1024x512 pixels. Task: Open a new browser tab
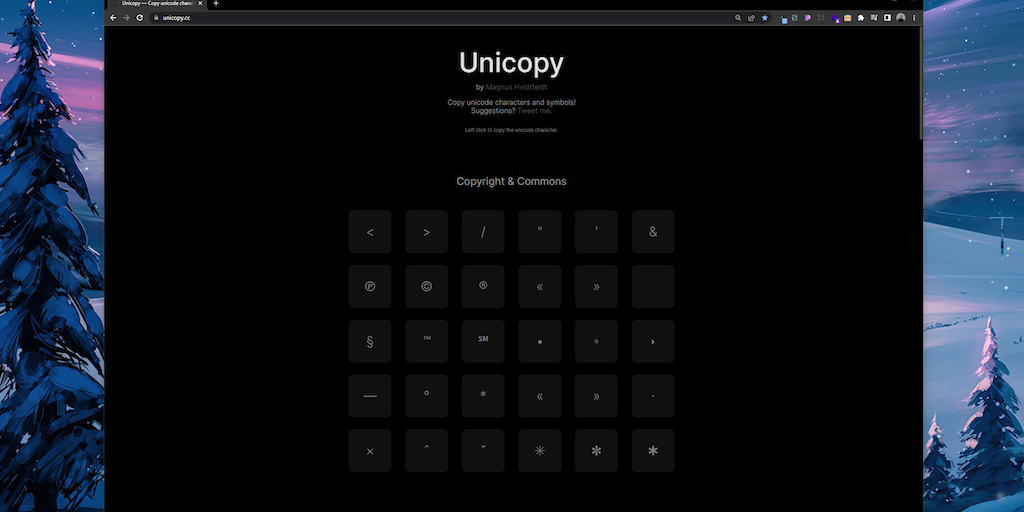[216, 3]
